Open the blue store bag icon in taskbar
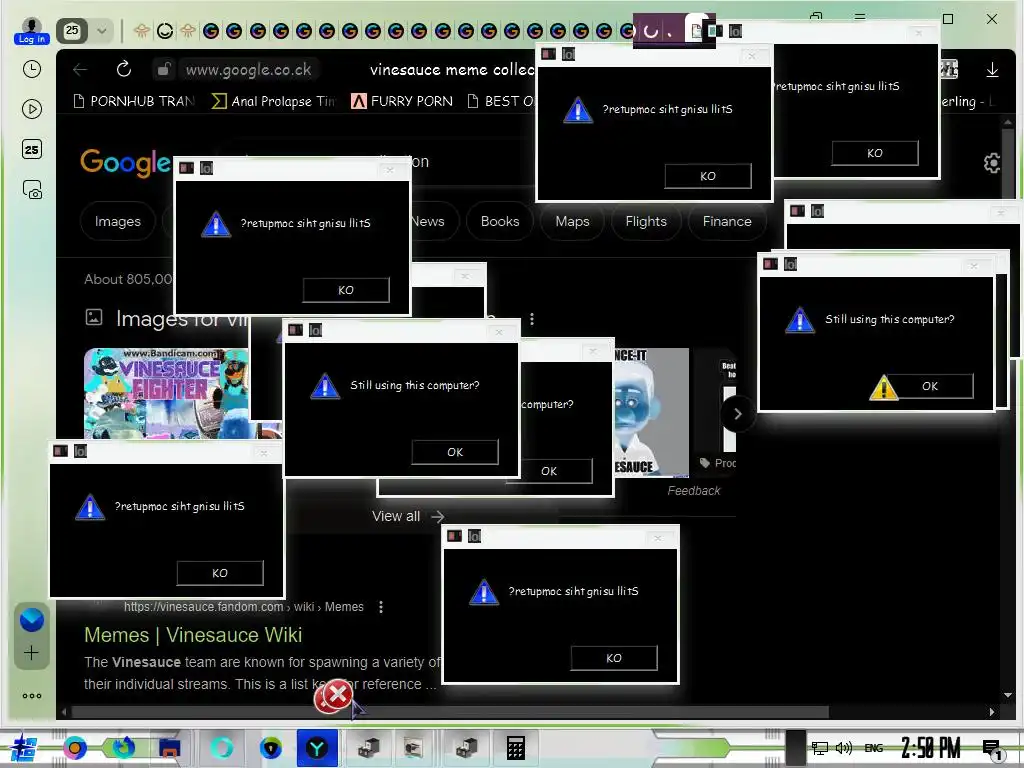 pos(170,748)
